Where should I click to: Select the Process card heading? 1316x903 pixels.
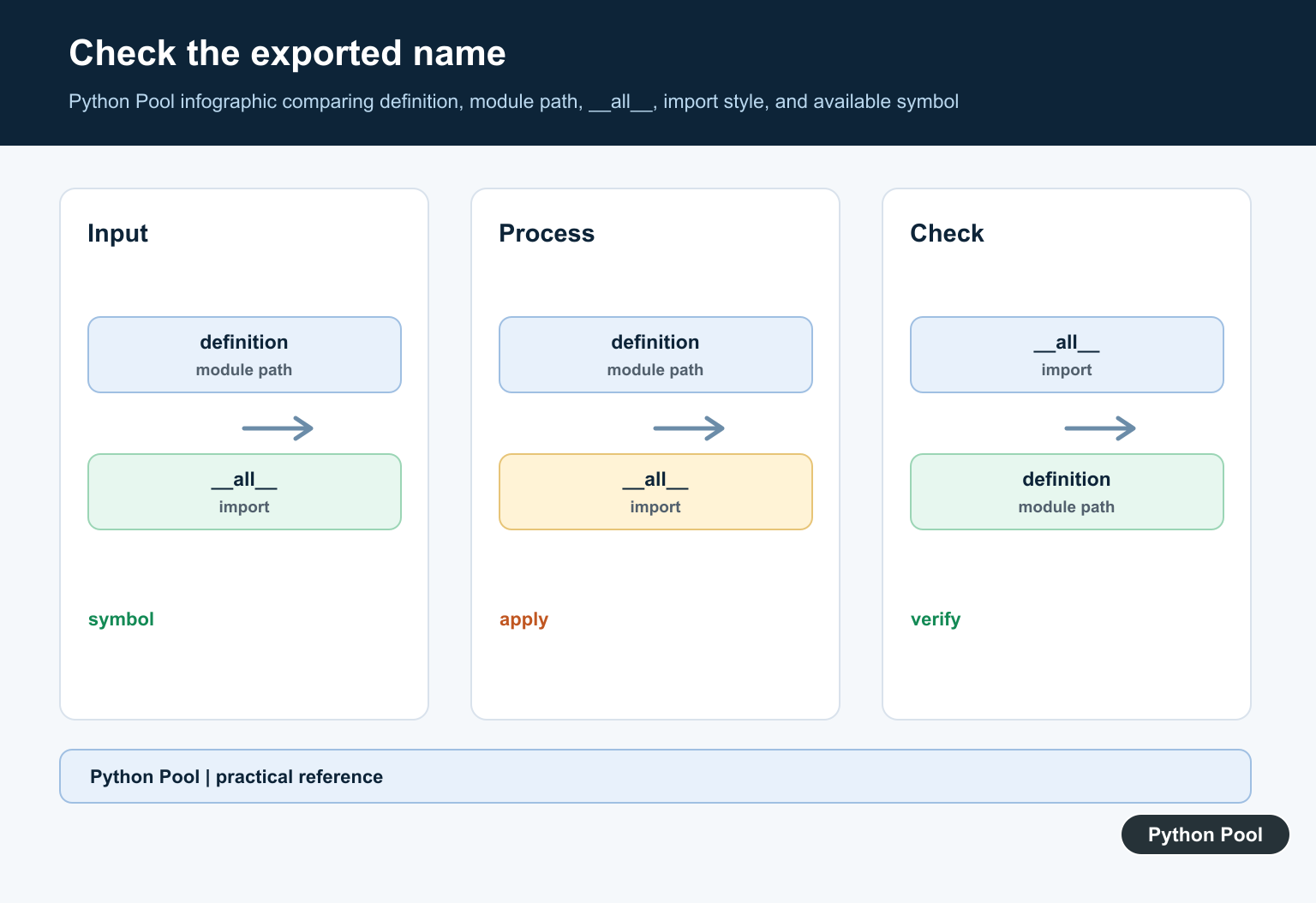[547, 233]
